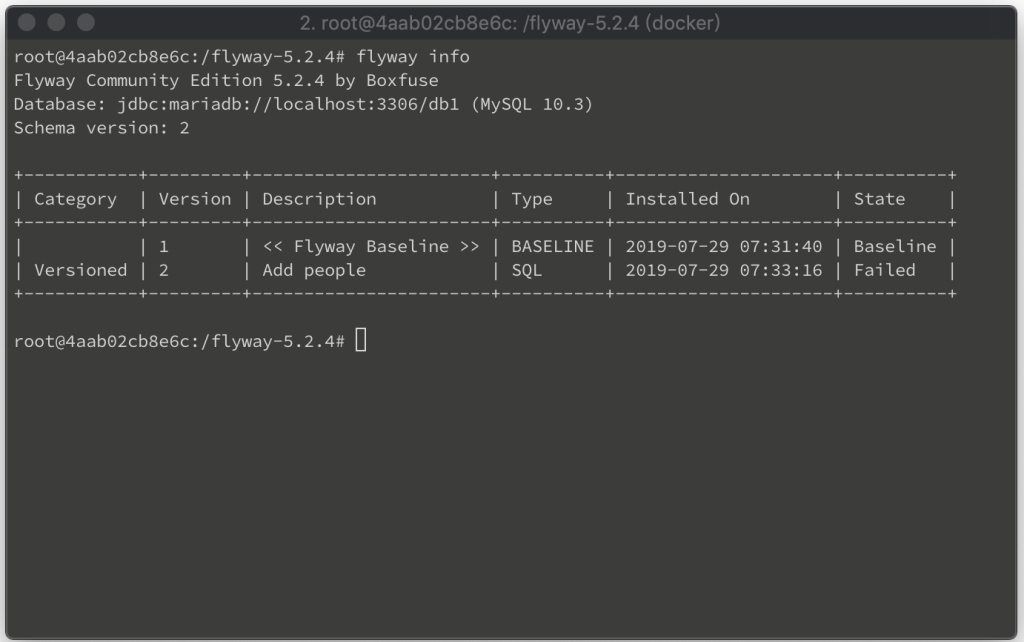Click the Failed state cell
The width and height of the screenshot is (1024, 642).
pyautogui.click(x=884, y=270)
